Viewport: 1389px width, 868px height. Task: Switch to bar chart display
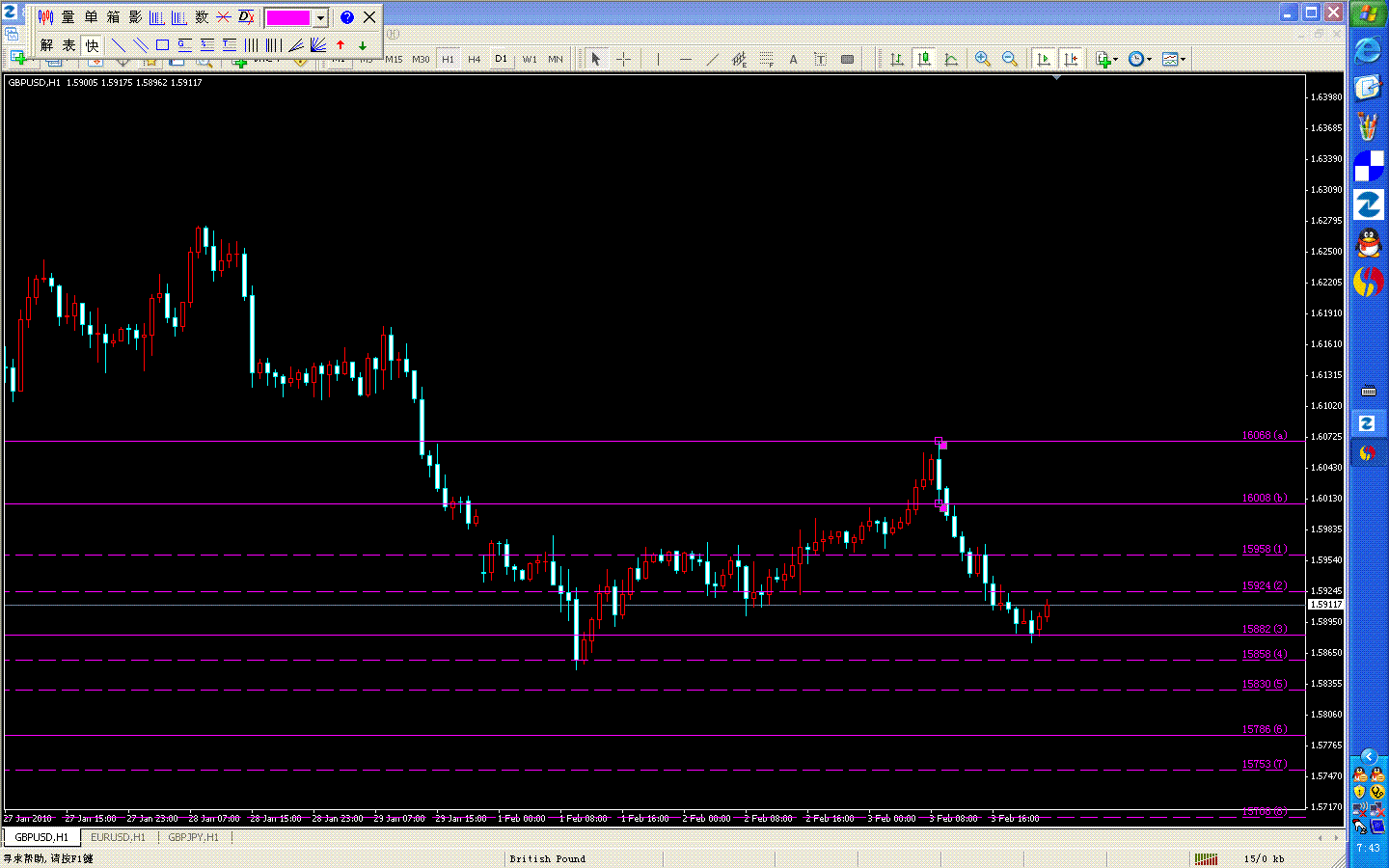pyautogui.click(x=897, y=60)
